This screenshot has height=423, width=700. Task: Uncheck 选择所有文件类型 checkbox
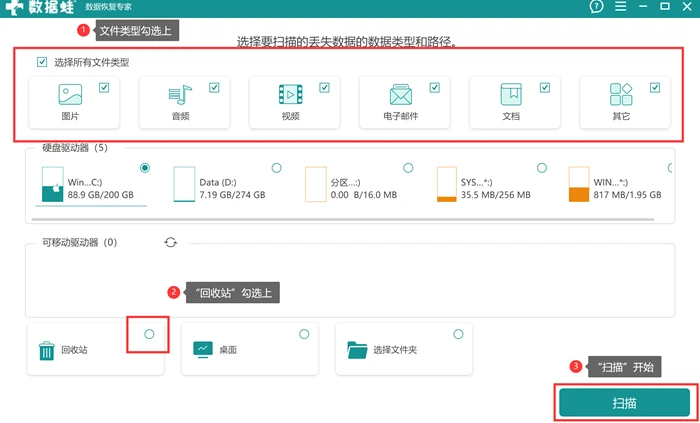(x=42, y=62)
